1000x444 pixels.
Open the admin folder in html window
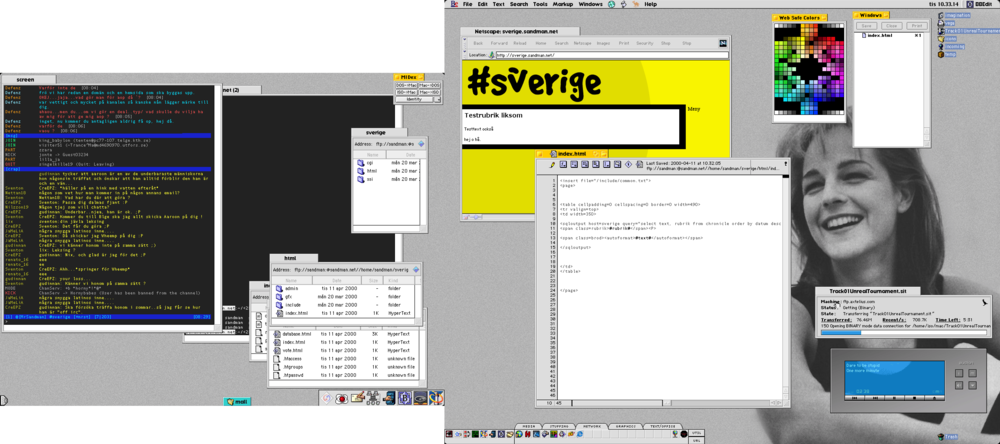(x=290, y=289)
